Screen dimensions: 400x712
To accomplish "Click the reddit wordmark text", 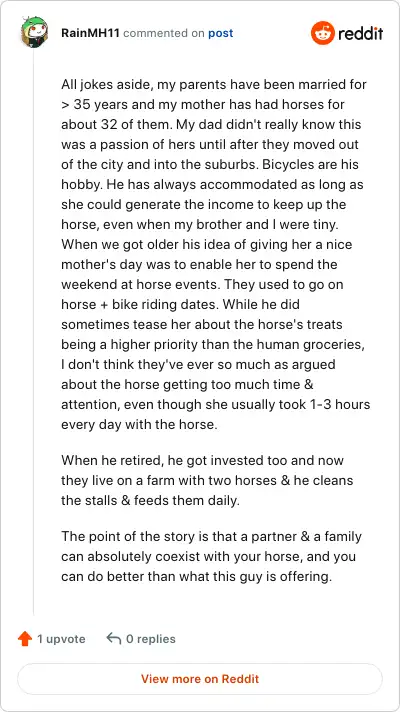I will click(x=361, y=33).
